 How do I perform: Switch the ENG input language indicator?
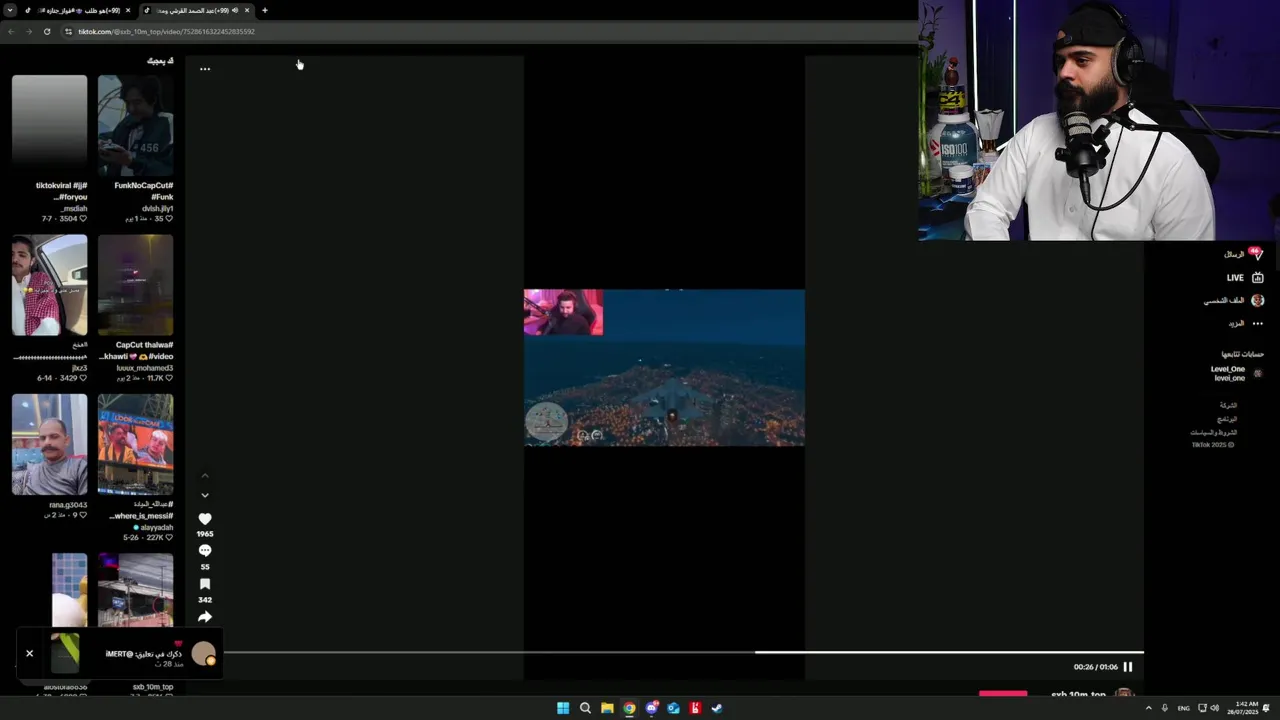click(x=1184, y=708)
